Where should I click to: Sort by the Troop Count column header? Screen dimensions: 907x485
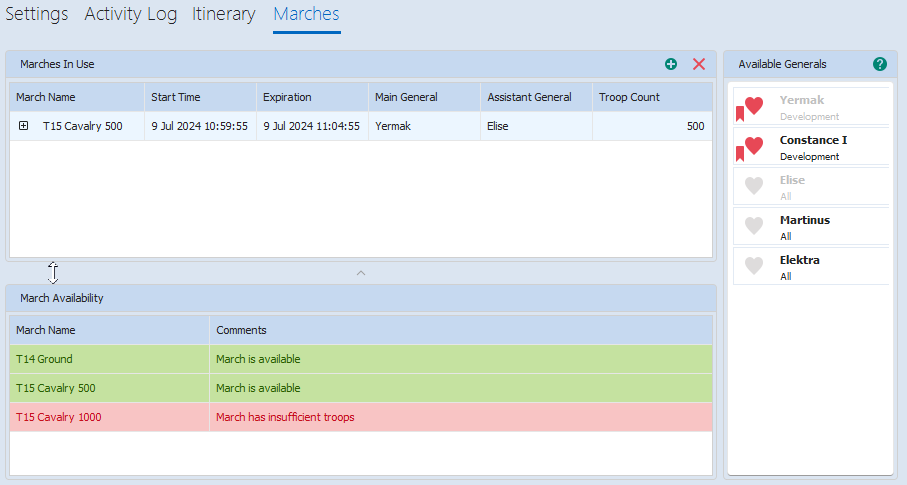[x=629, y=97]
